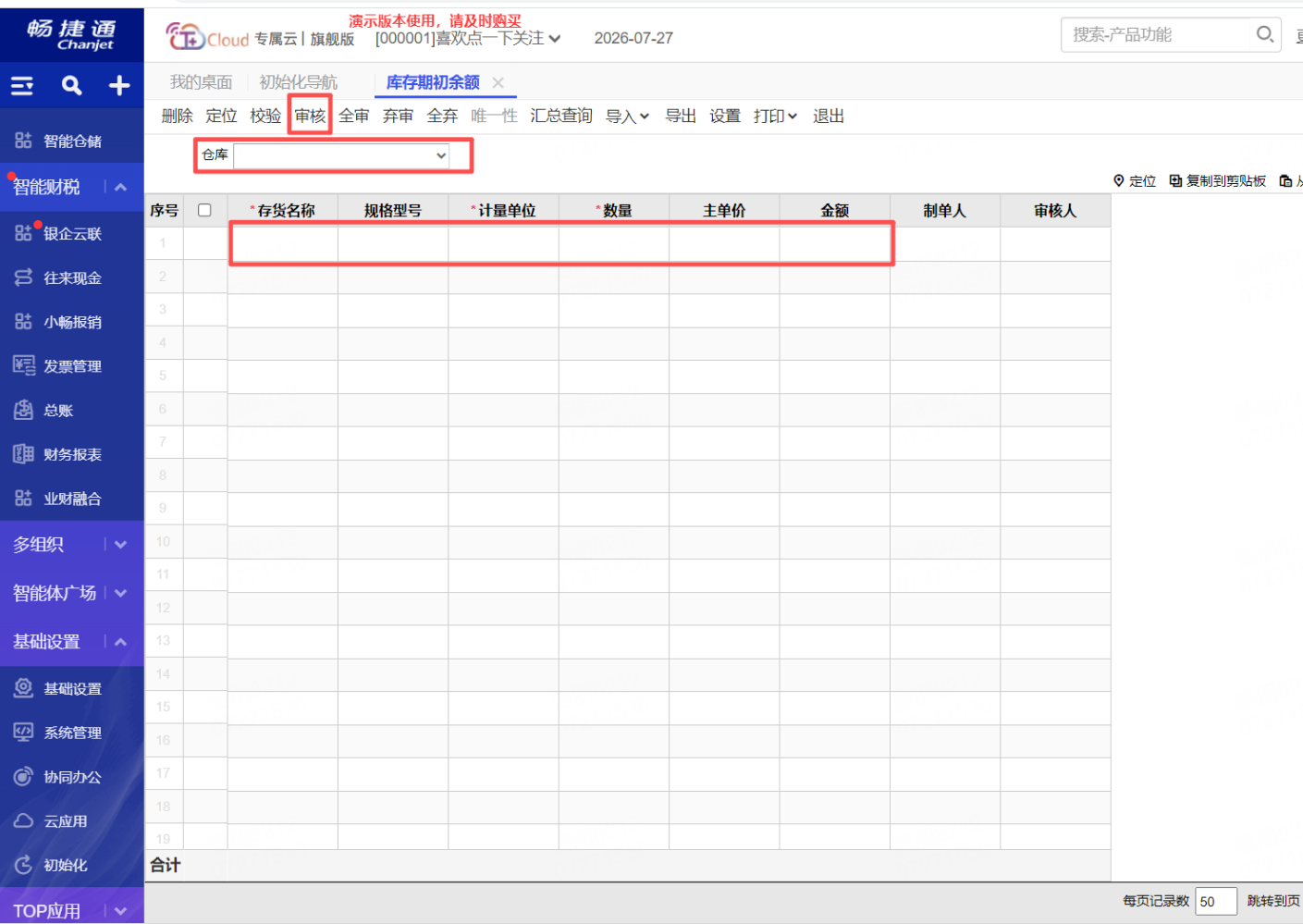This screenshot has width=1303, height=924.
Task: Open 协同办公 in sidebar
Action: pyautogui.click(x=72, y=777)
